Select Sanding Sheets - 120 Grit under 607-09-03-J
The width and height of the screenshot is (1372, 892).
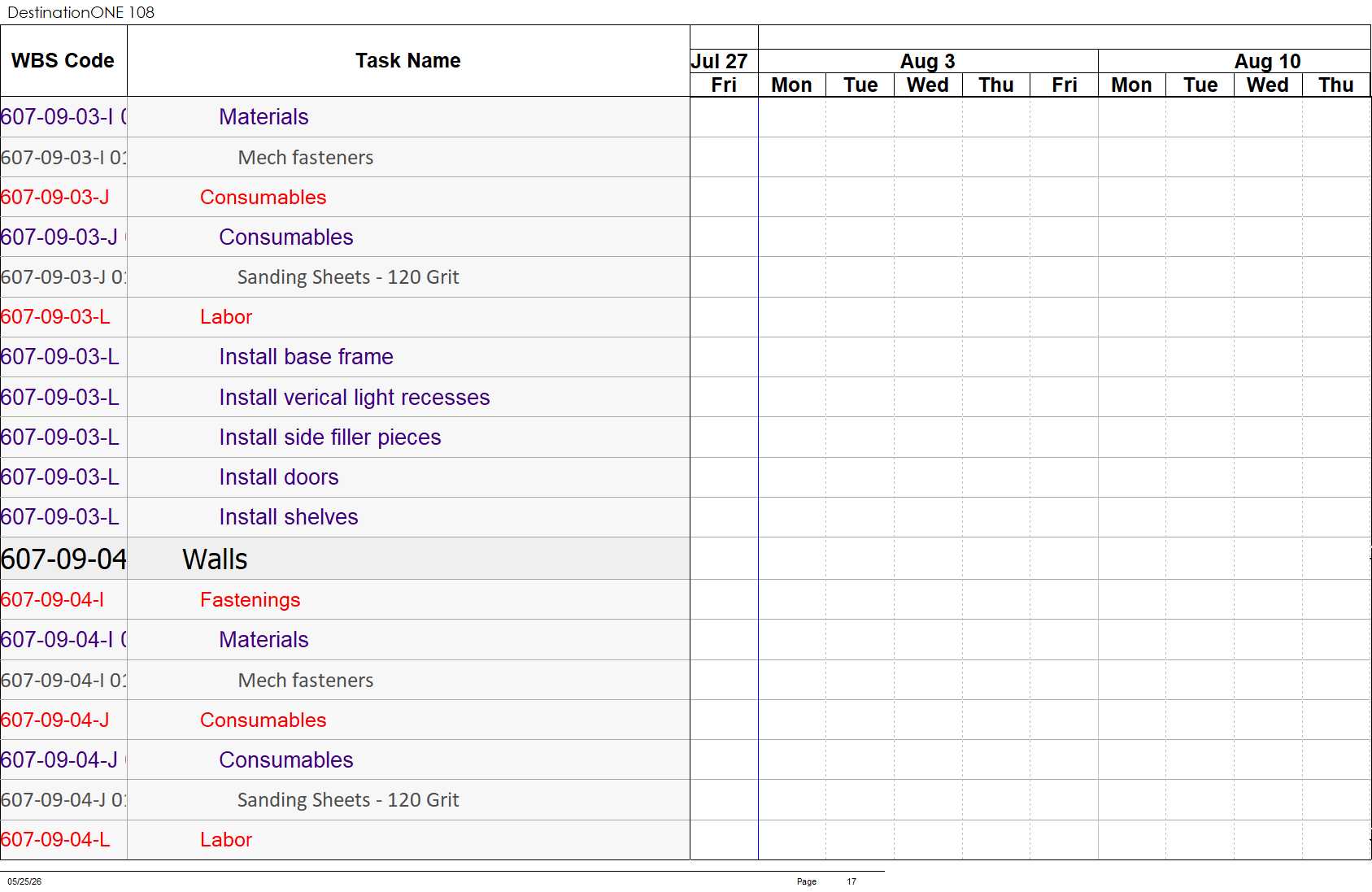pos(408,276)
